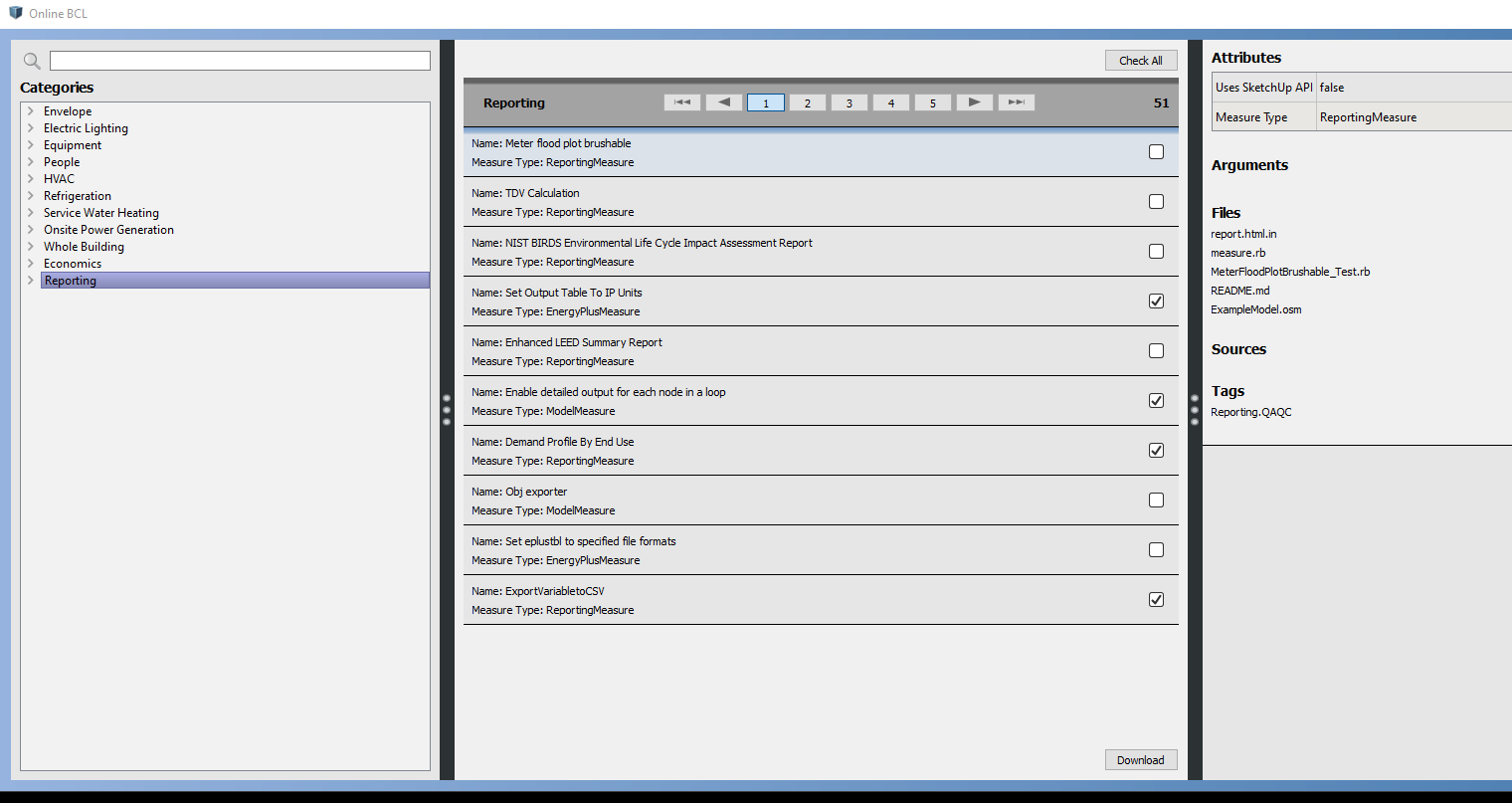Select page 3 of results
This screenshot has width=1512, height=803.
(x=850, y=102)
